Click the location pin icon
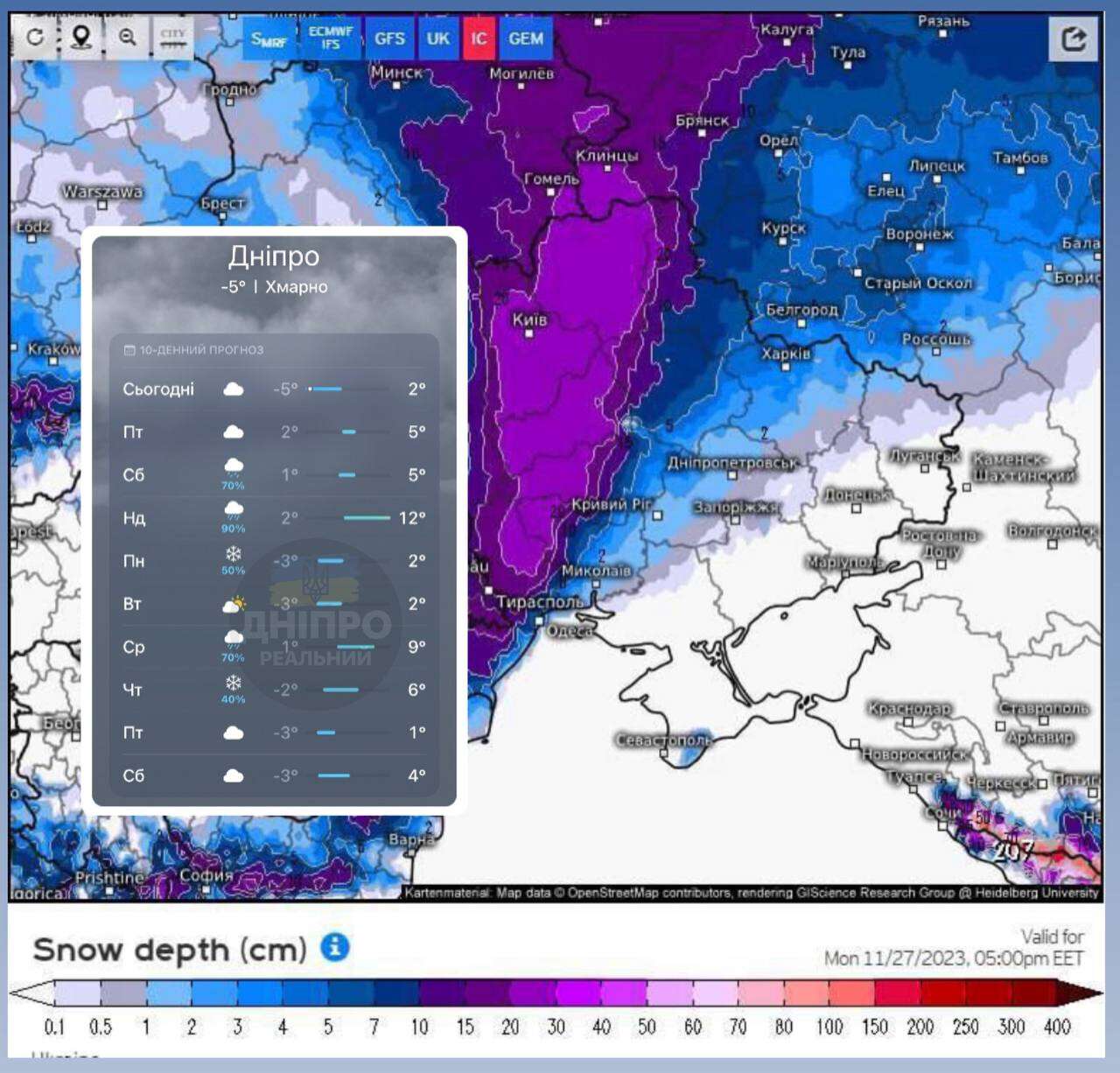The height and width of the screenshot is (1073, 1120). [81, 37]
